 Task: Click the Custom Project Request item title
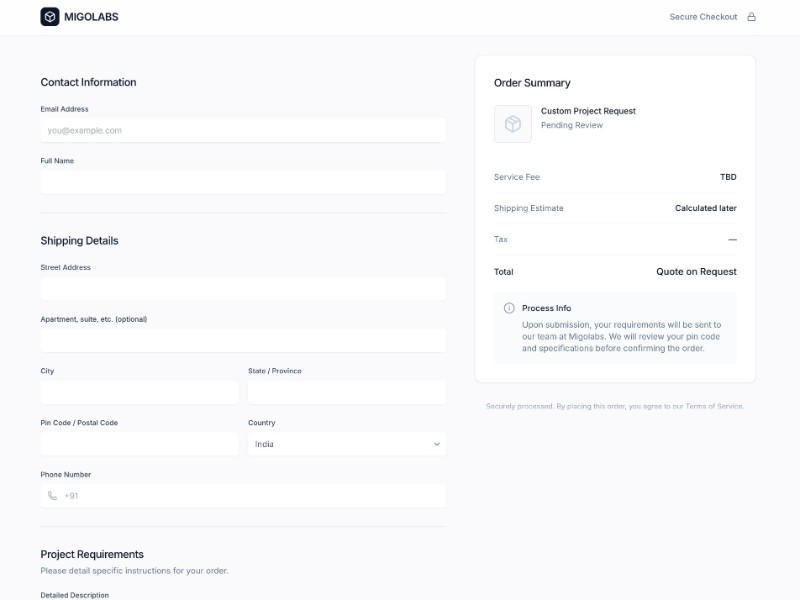point(588,111)
